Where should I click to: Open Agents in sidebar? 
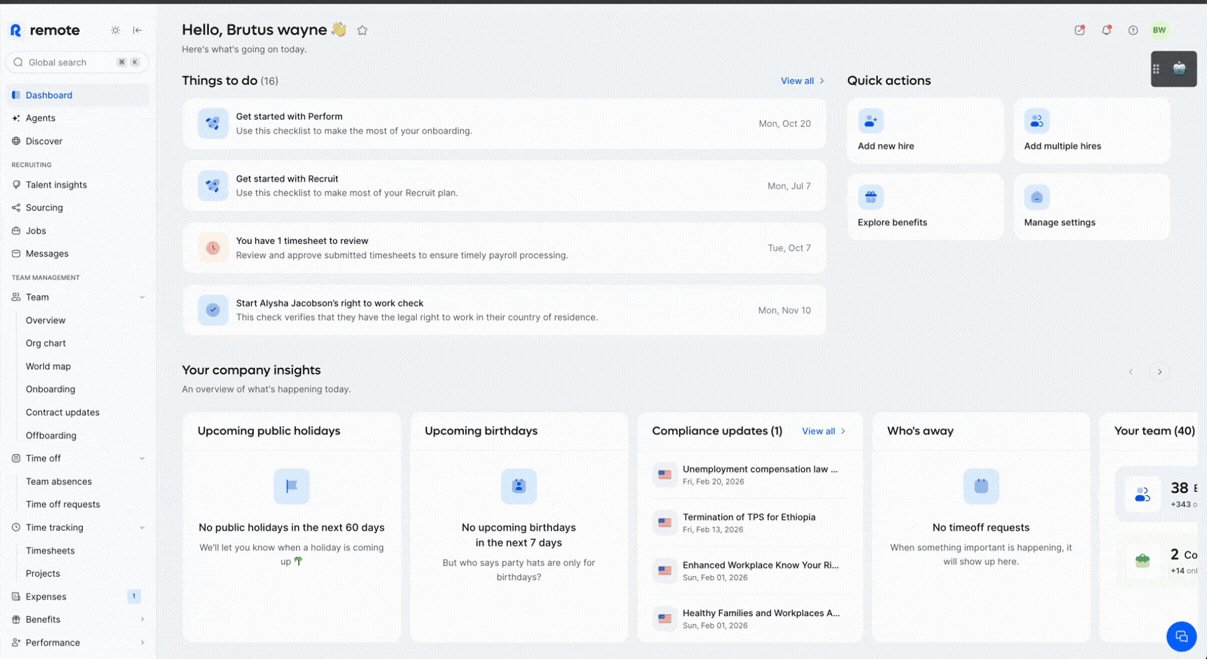[x=77, y=118]
